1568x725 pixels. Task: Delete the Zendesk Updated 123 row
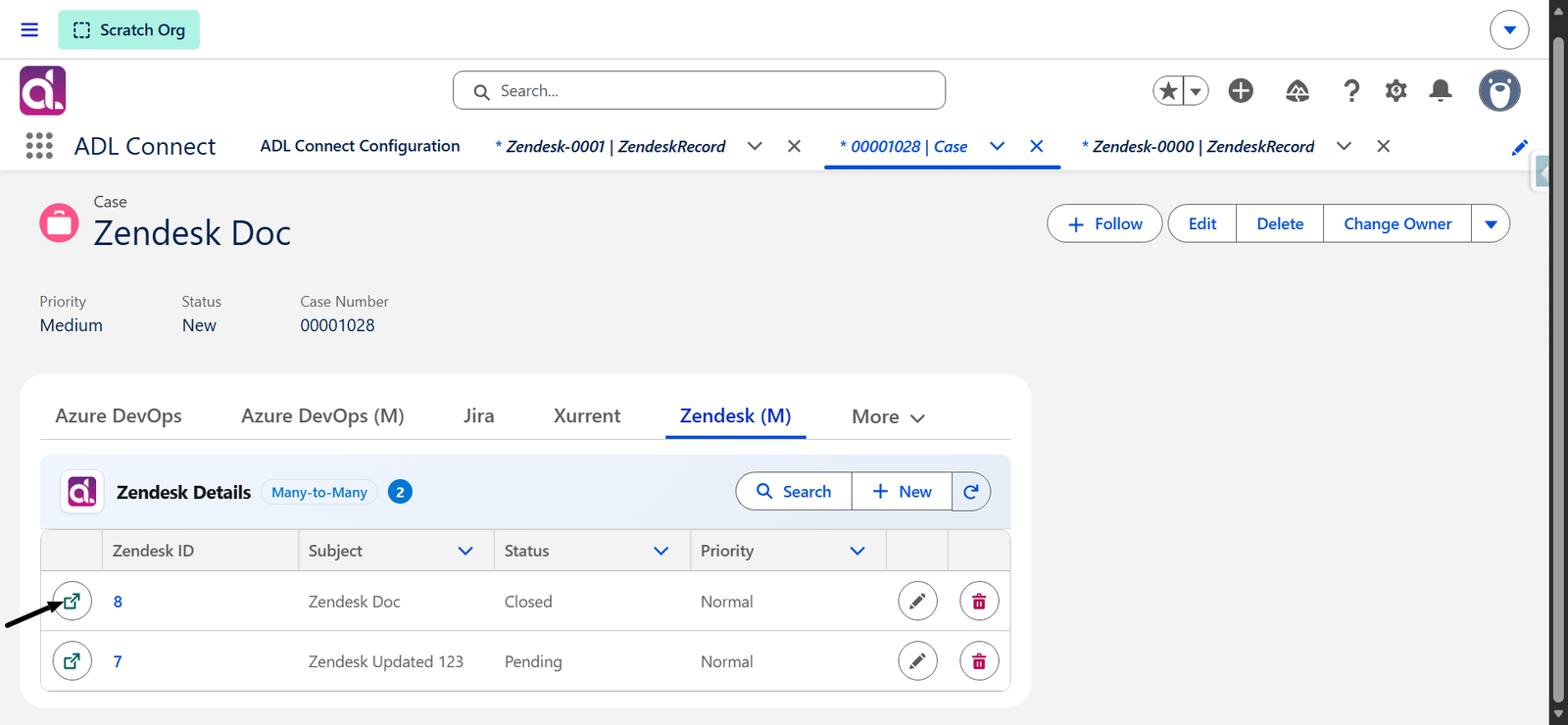tap(979, 660)
